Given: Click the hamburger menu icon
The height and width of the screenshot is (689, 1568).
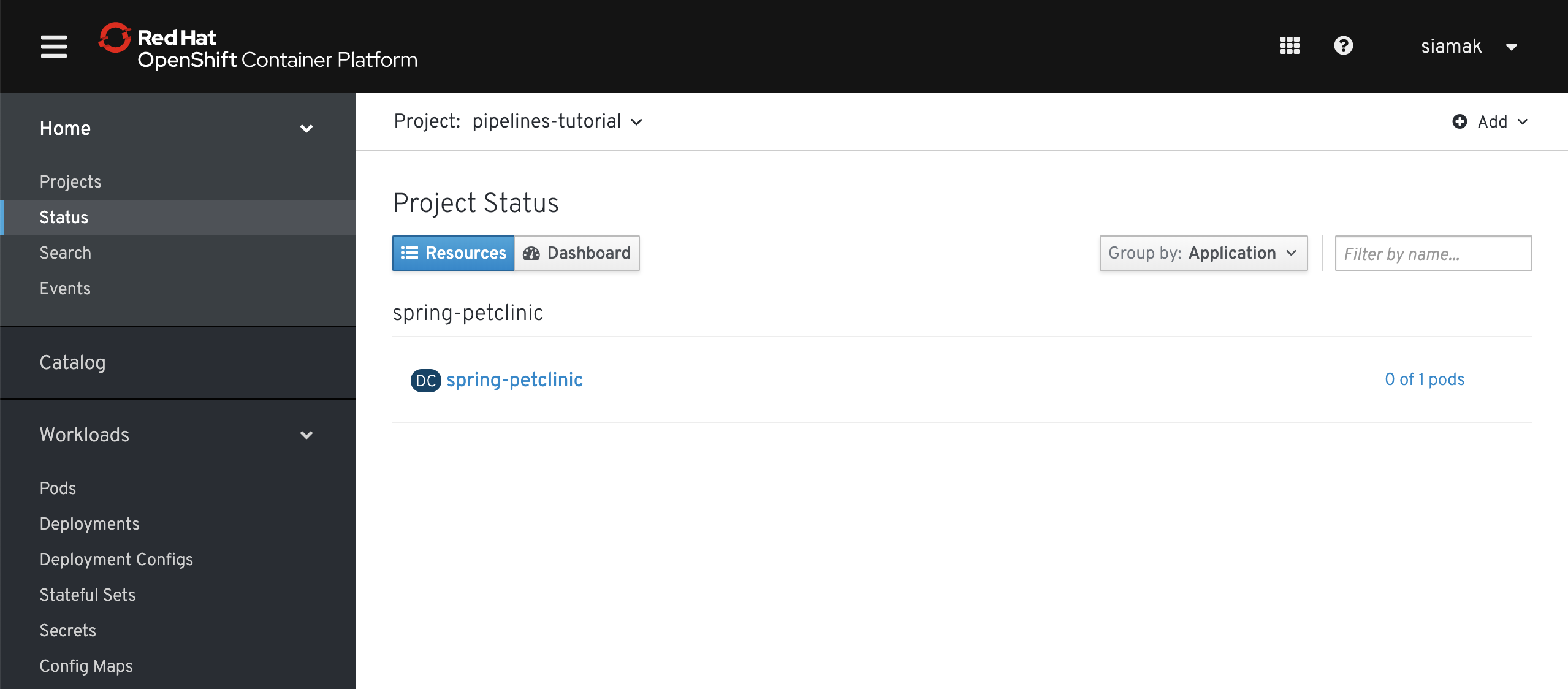Looking at the screenshot, I should [x=53, y=47].
